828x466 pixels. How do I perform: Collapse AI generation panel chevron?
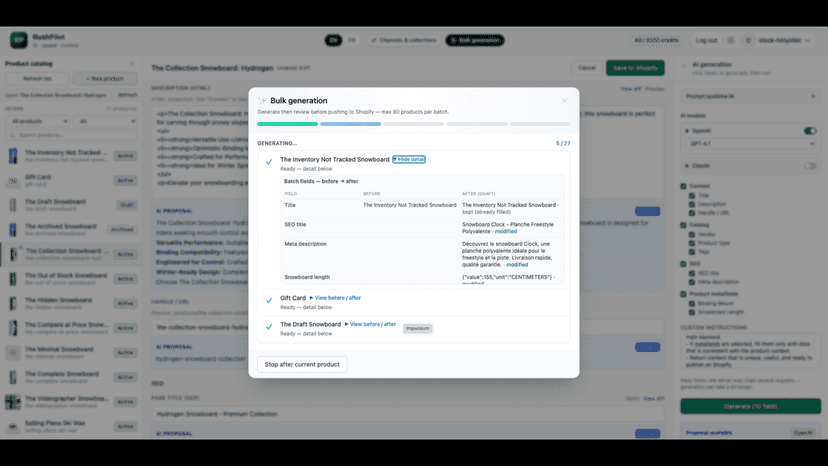coord(684,67)
